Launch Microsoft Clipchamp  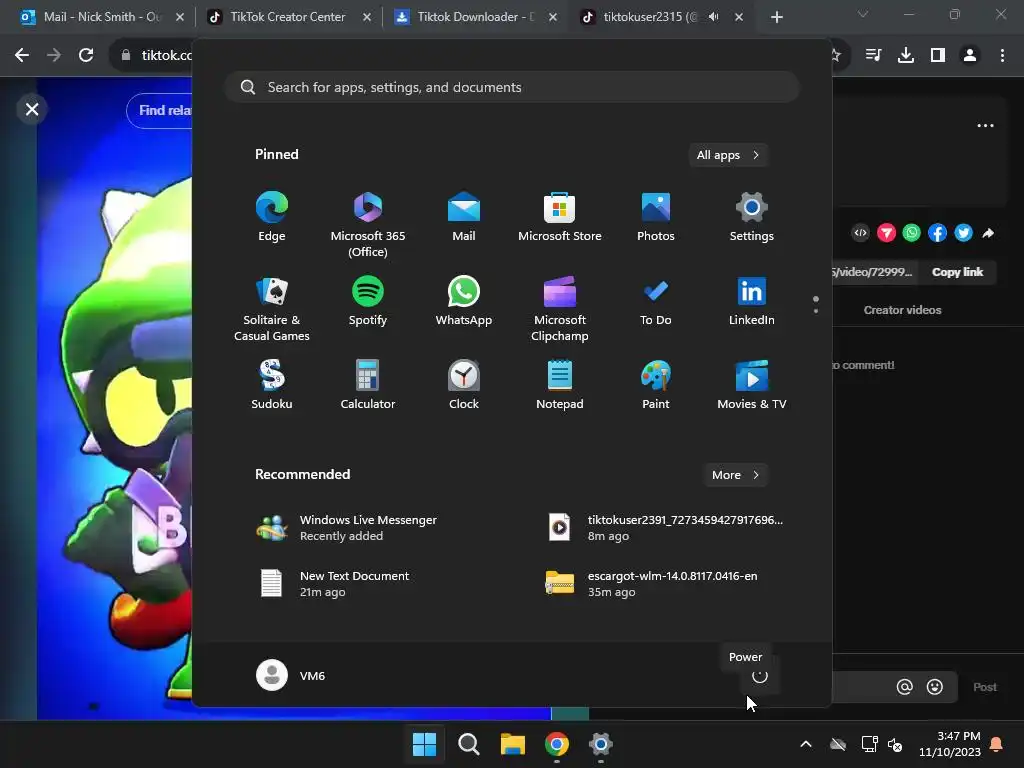pos(560,310)
